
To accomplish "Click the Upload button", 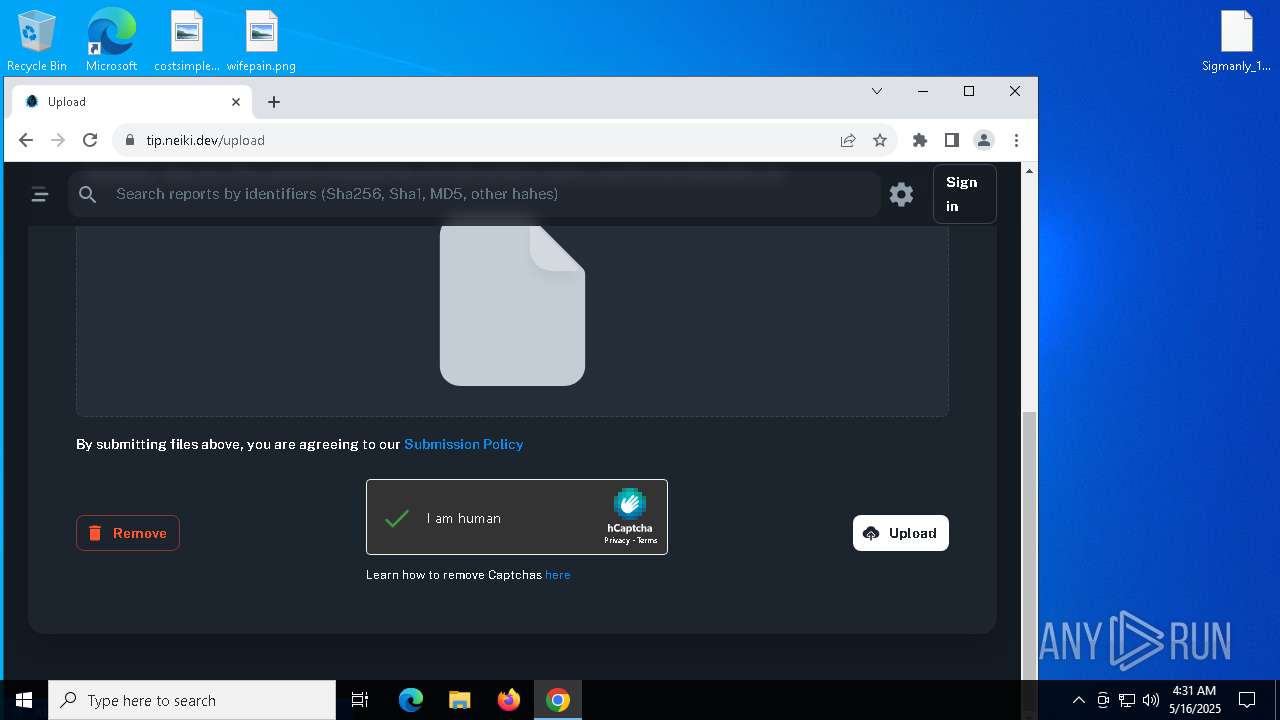I will click(x=900, y=533).
